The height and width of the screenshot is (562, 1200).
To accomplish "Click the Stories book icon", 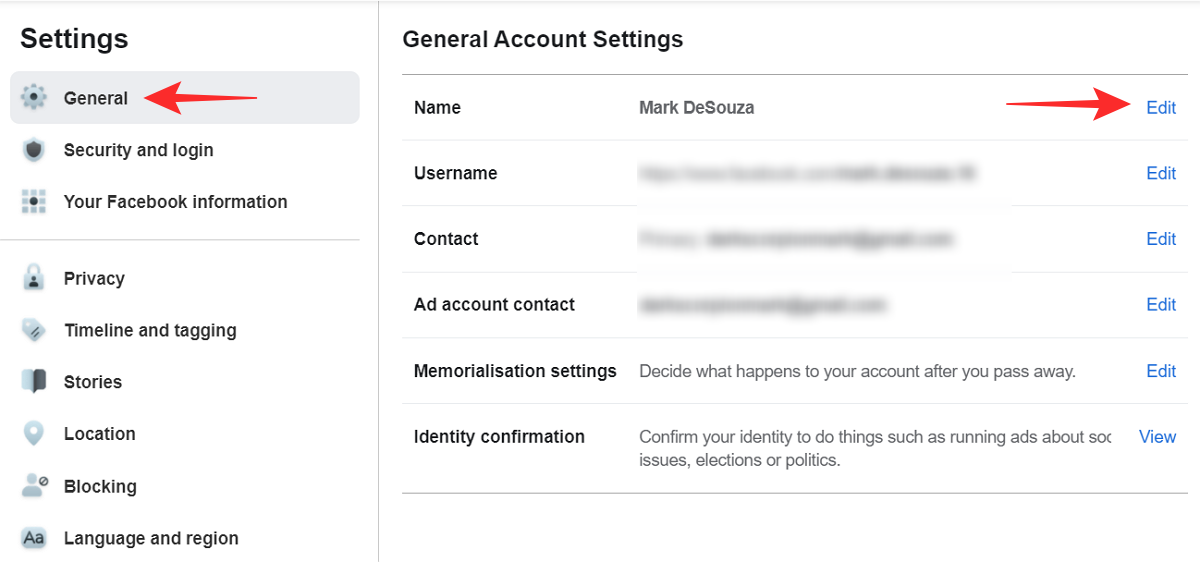I will tap(34, 382).
